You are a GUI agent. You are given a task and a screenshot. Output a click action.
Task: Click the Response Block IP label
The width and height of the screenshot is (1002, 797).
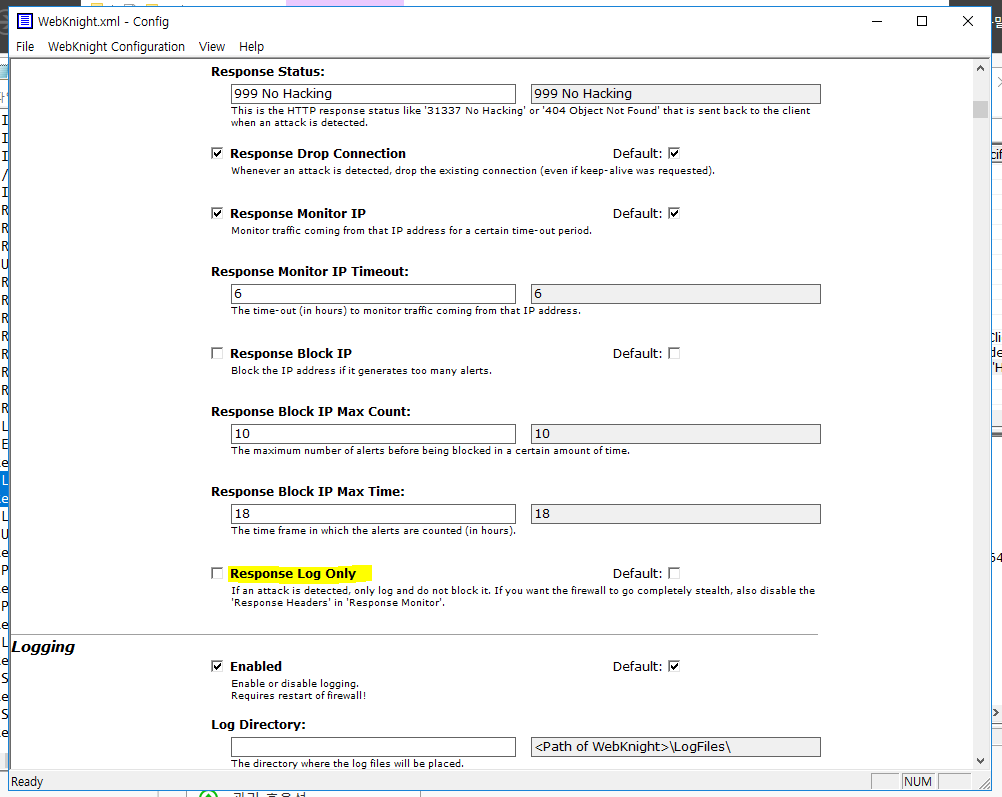point(291,353)
